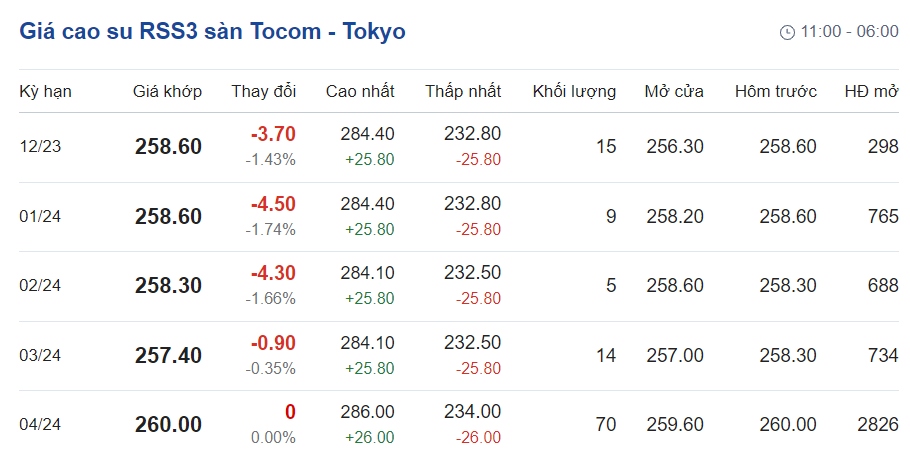Viewport: 910px width, 455px height.
Task: Click the Thay đổi column header
Action: coord(264,92)
